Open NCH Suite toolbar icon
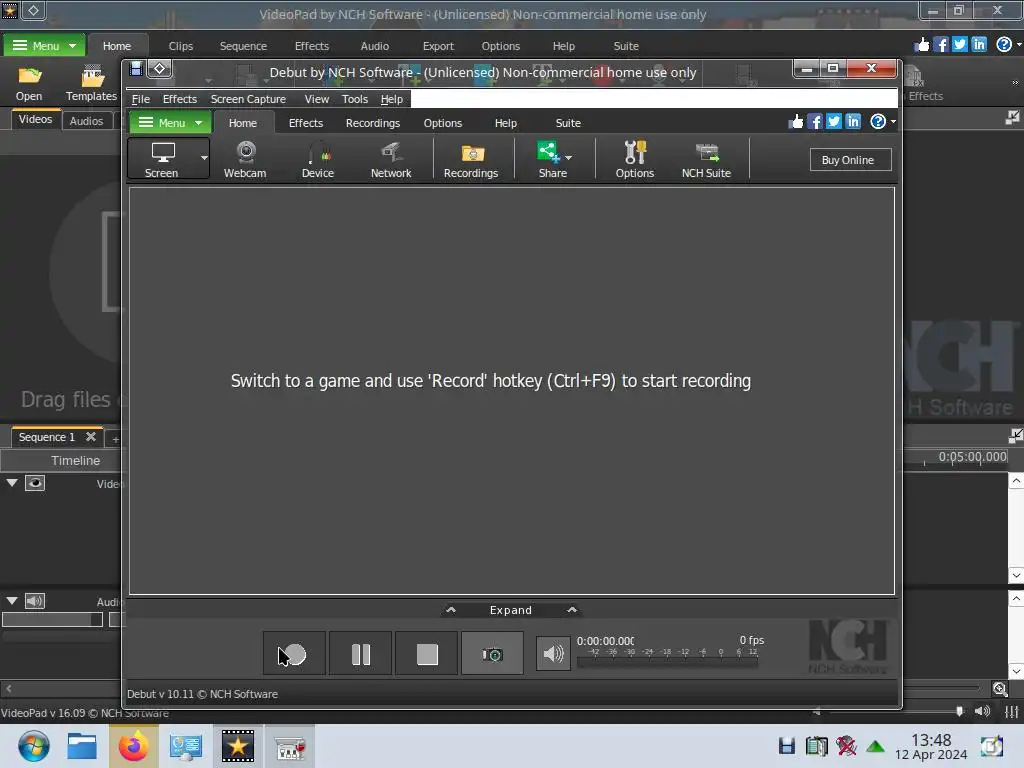1024x768 pixels. click(706, 159)
